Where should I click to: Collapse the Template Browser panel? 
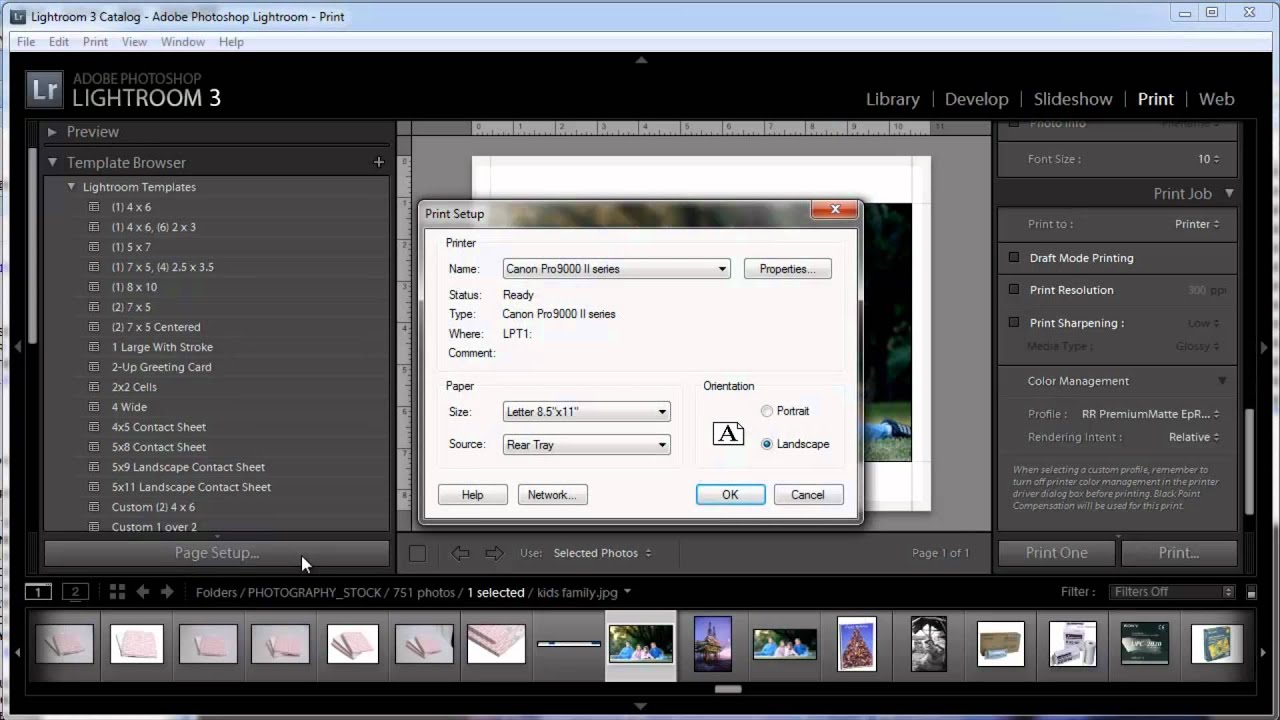pyautogui.click(x=53, y=162)
